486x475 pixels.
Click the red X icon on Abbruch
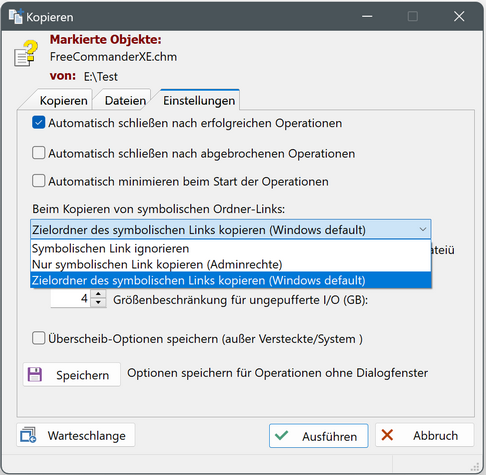pos(387,435)
